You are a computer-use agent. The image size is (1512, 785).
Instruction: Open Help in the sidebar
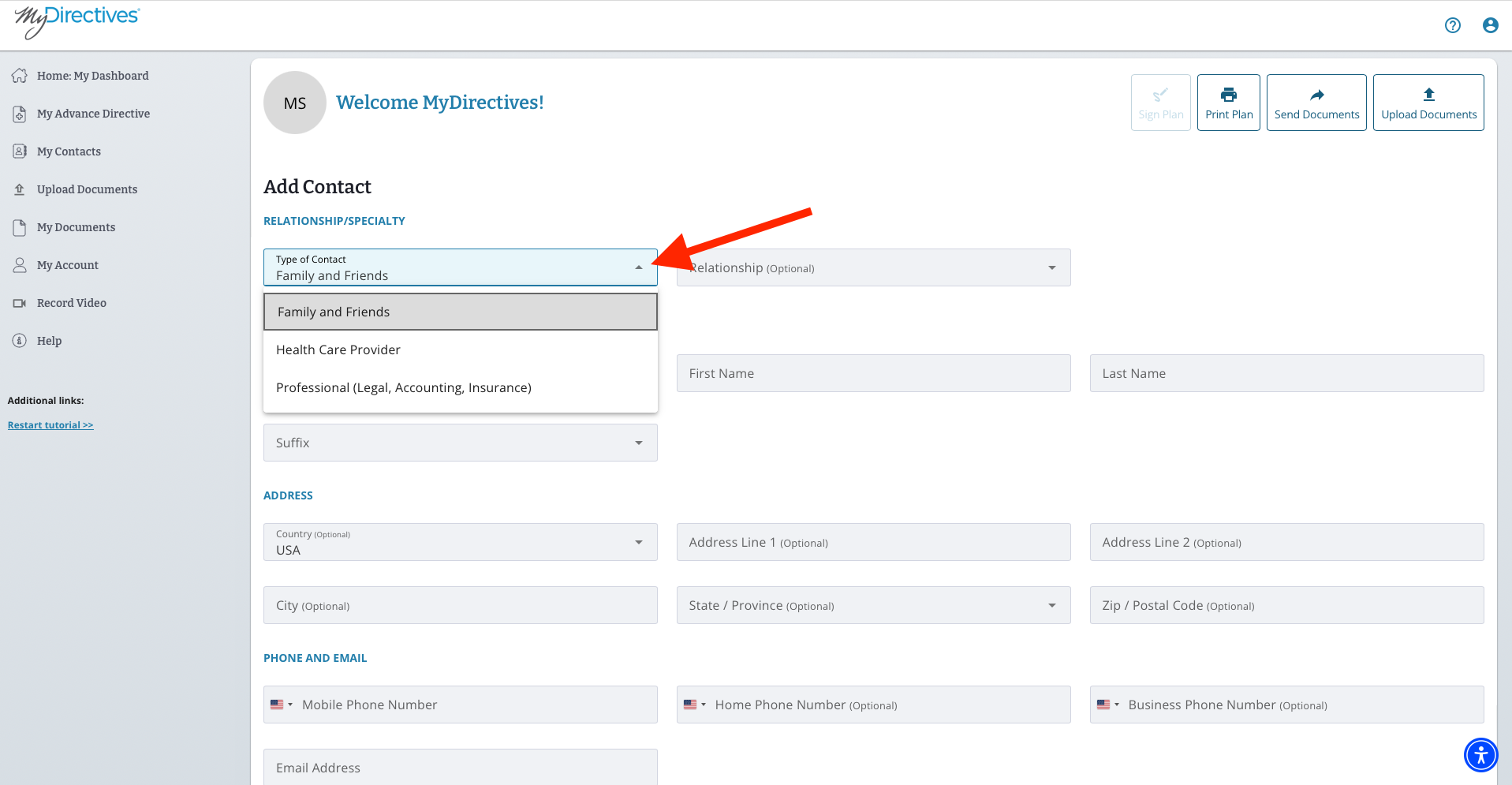click(x=49, y=341)
